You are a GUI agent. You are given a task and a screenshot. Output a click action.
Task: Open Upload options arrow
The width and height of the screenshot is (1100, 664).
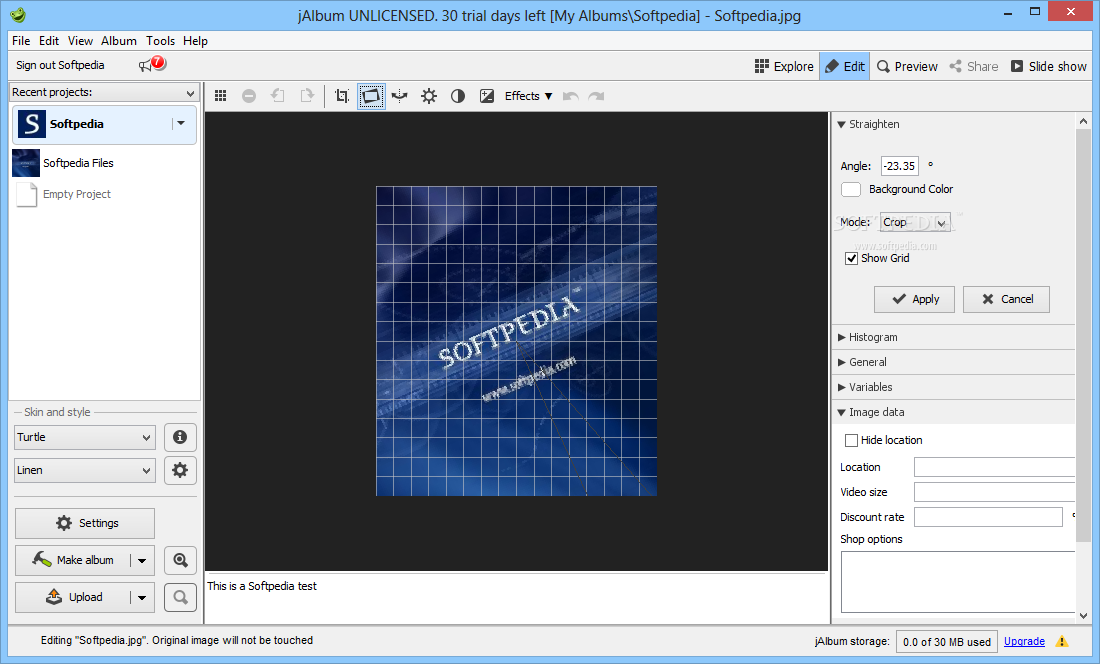tap(142, 597)
